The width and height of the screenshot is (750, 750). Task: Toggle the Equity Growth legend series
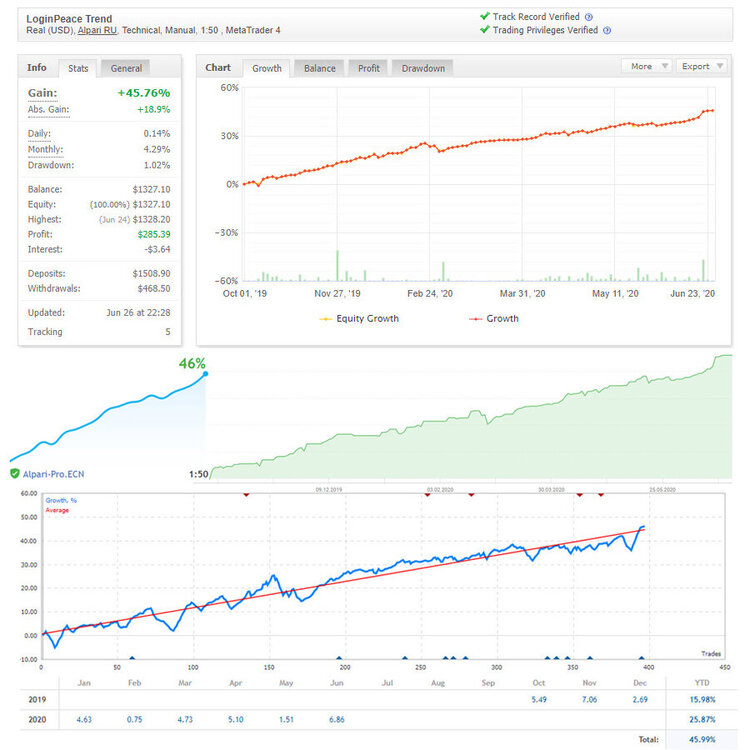coord(359,319)
